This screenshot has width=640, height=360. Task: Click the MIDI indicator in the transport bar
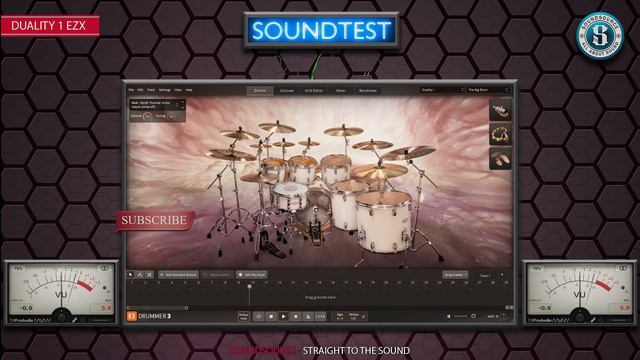(x=493, y=316)
